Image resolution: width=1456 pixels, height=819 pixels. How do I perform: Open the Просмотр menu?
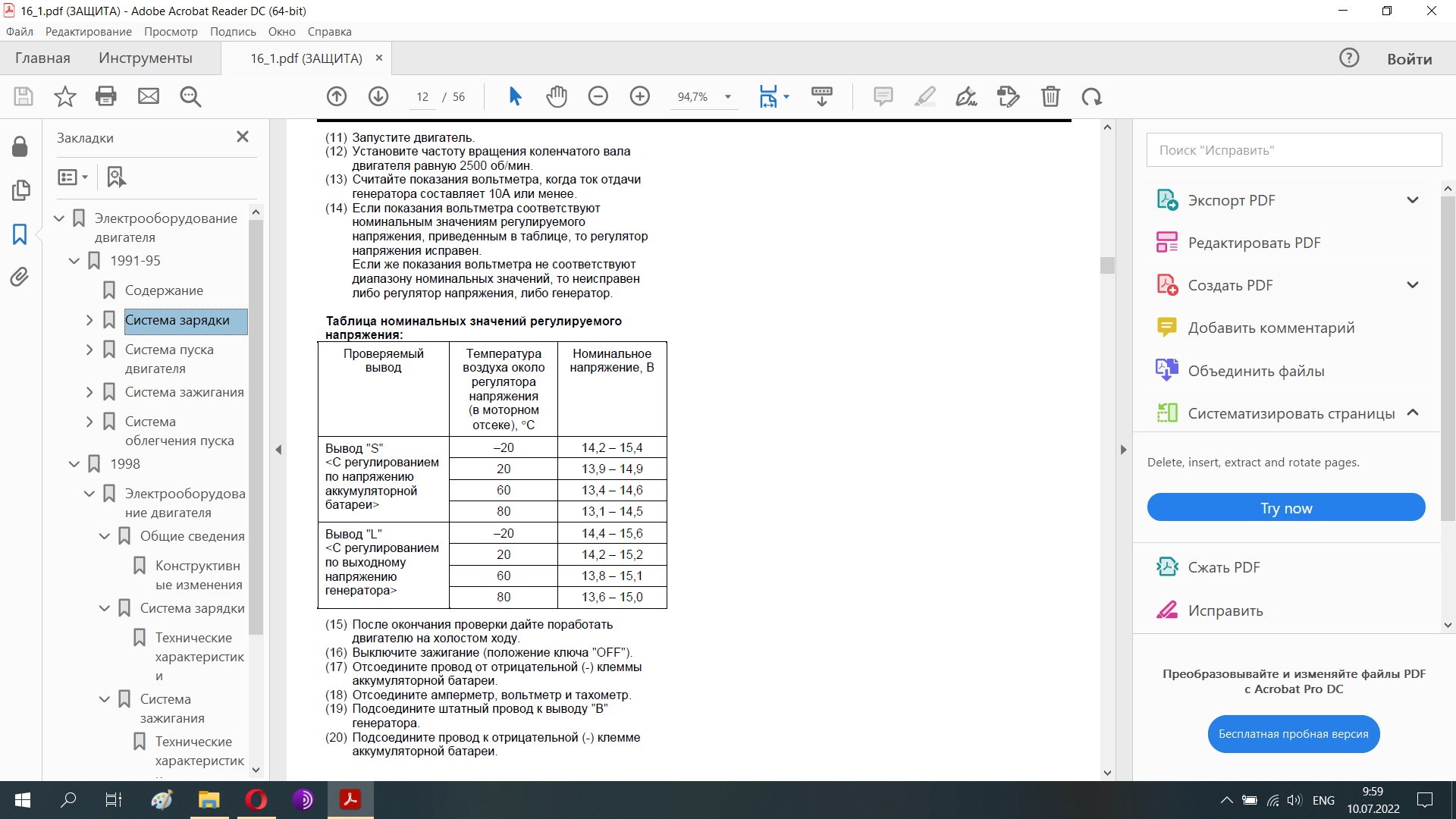[x=171, y=32]
